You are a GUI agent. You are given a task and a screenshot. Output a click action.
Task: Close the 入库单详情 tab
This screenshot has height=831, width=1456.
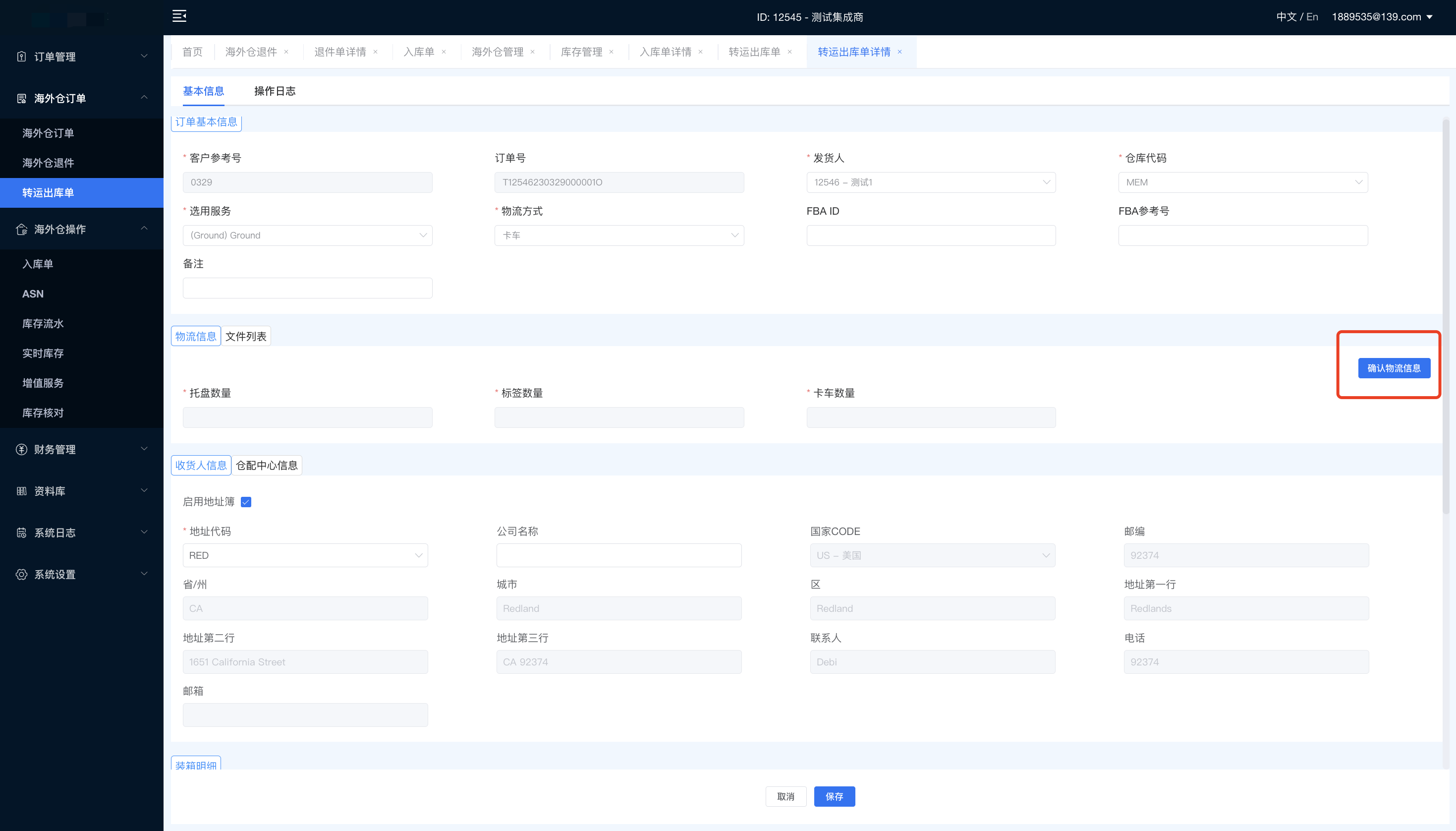tap(700, 52)
